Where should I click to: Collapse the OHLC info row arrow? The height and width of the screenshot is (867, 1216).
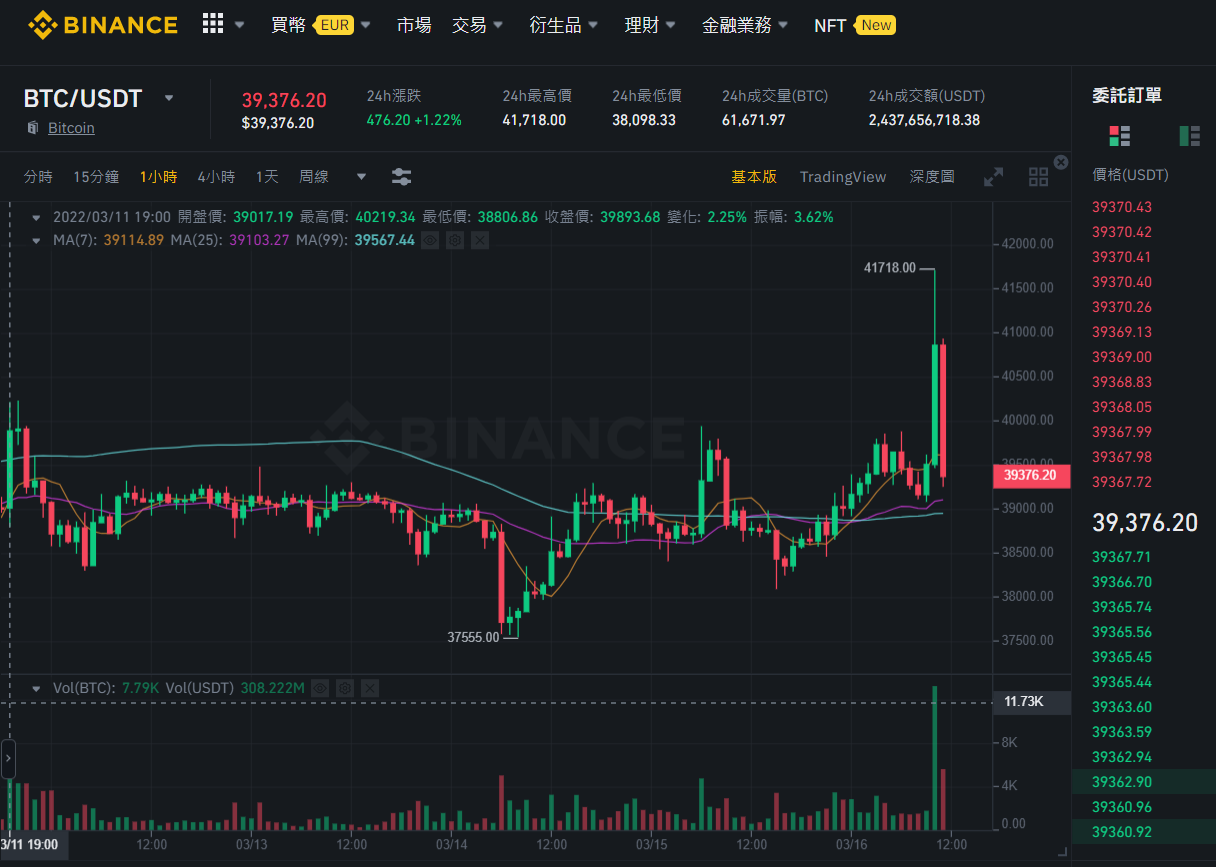37,216
